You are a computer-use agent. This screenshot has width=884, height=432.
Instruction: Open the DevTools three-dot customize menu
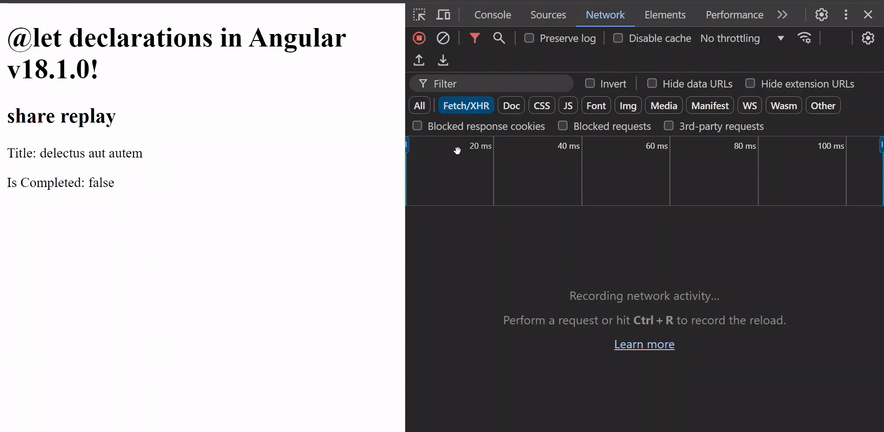pos(846,15)
